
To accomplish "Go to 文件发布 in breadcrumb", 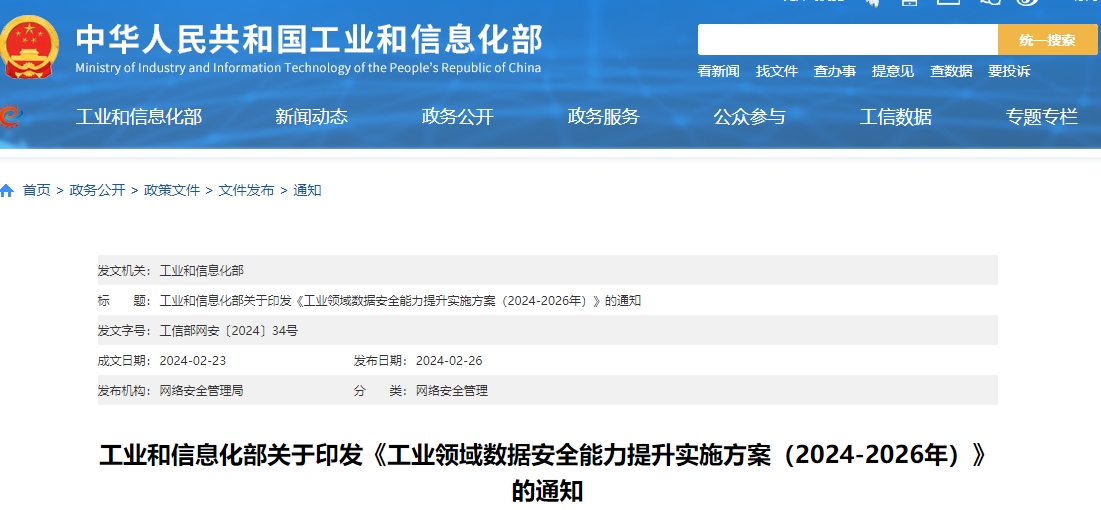I will tap(246, 190).
